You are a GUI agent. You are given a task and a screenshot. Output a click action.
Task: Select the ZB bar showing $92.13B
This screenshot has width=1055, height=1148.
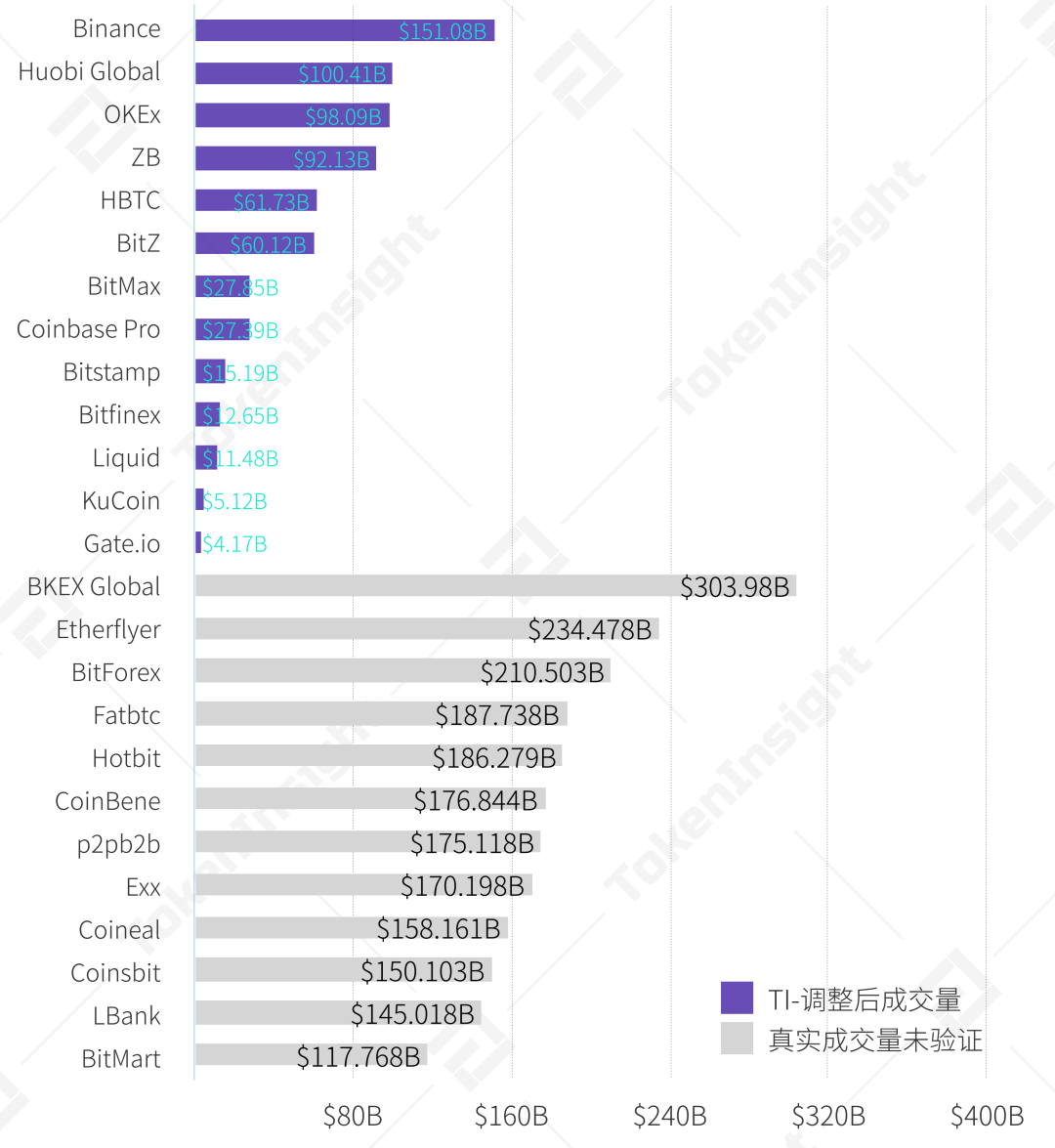284,158
